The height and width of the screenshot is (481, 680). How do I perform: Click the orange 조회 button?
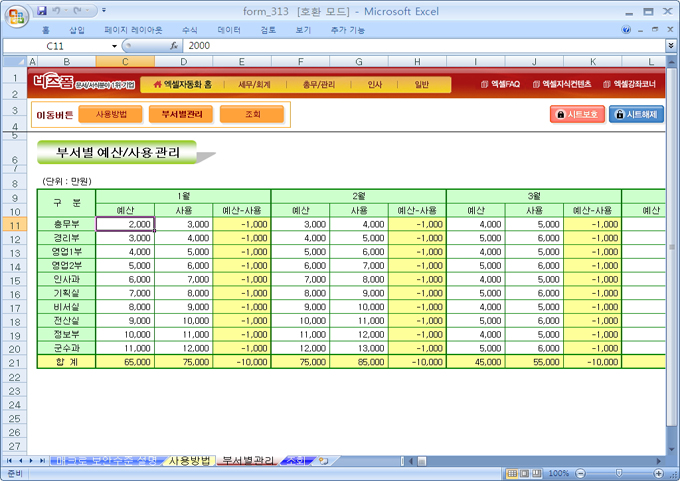[x=252, y=115]
